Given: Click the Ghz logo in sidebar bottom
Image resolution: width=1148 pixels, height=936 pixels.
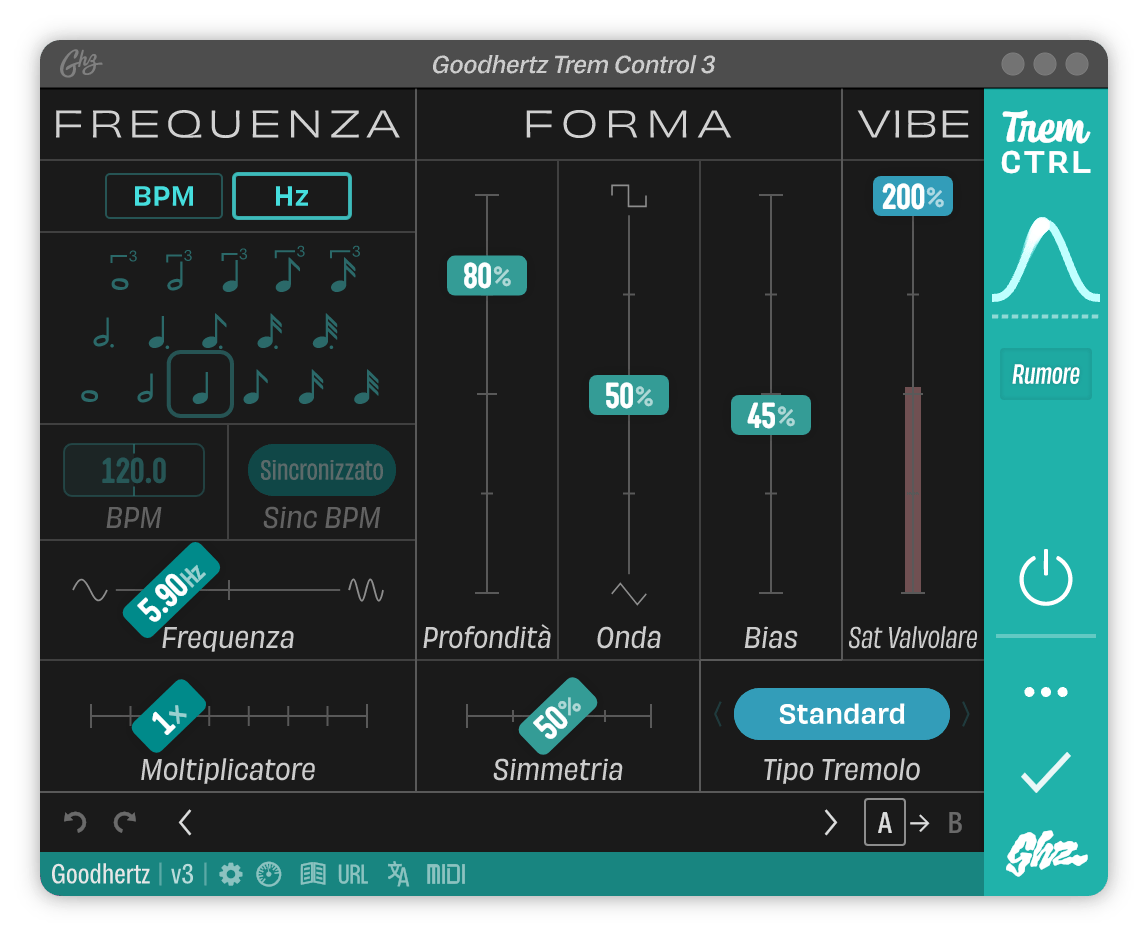Looking at the screenshot, I should tap(1046, 853).
